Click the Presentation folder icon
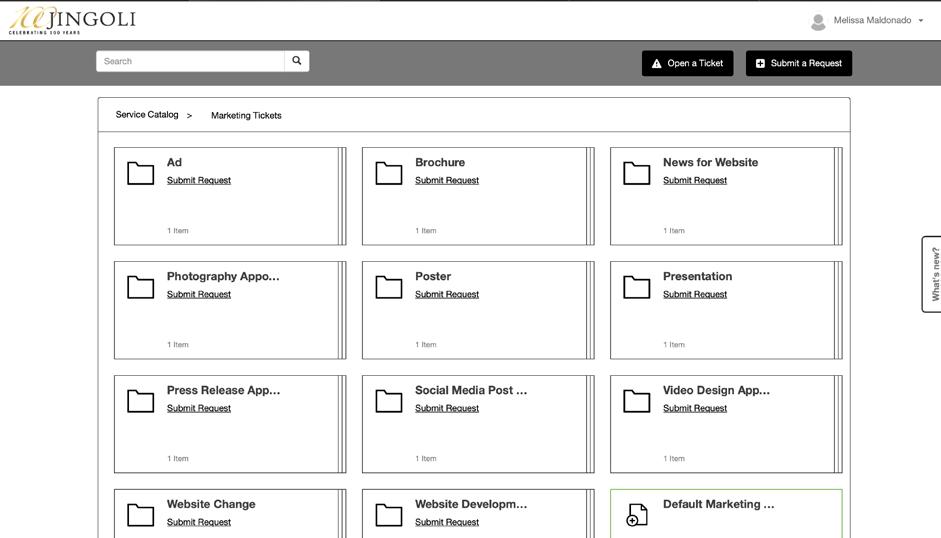Screen dimensions: 941x538 click(x=637, y=287)
